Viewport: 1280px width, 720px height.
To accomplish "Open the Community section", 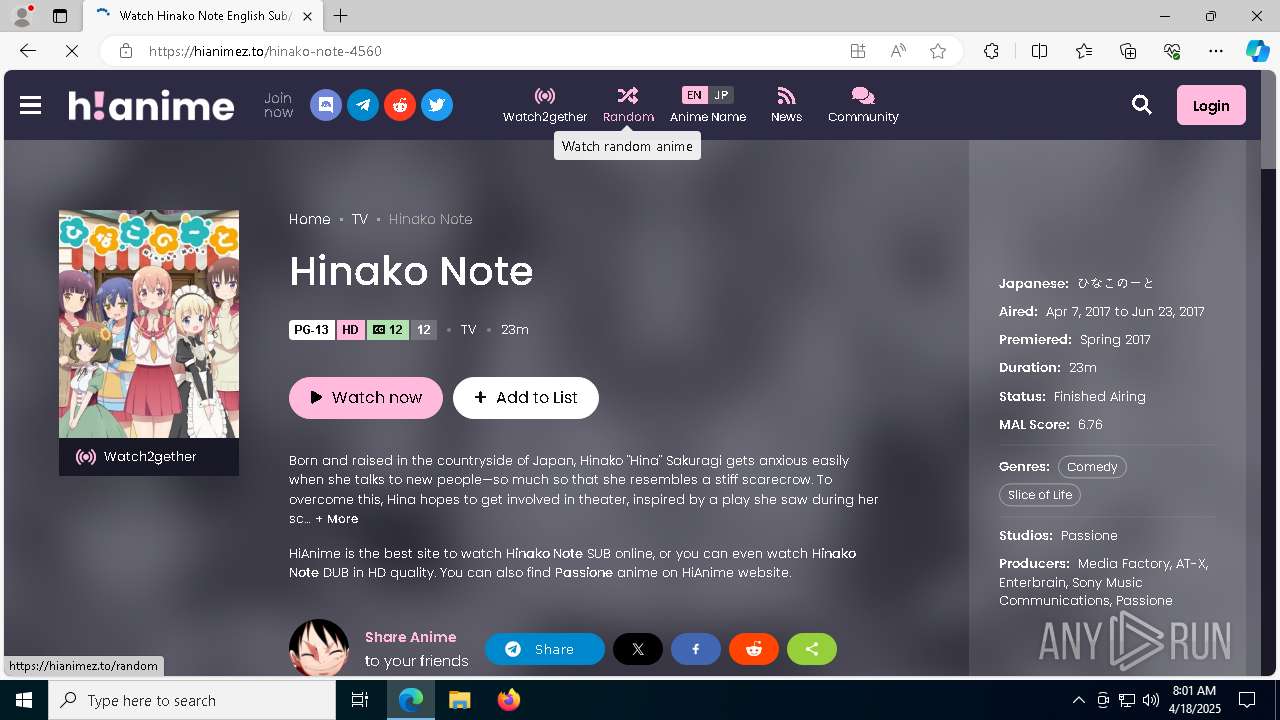I will point(863,105).
